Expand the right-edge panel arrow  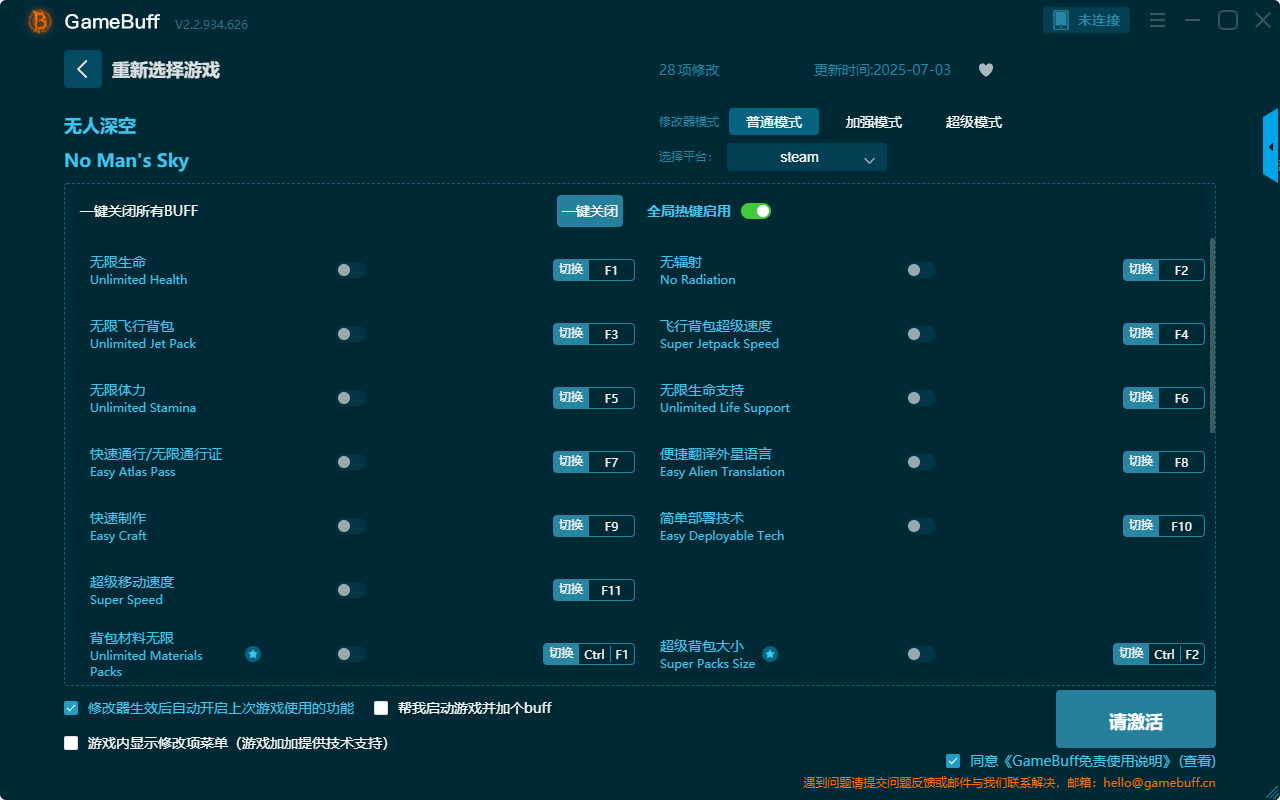pyautogui.click(x=1271, y=145)
